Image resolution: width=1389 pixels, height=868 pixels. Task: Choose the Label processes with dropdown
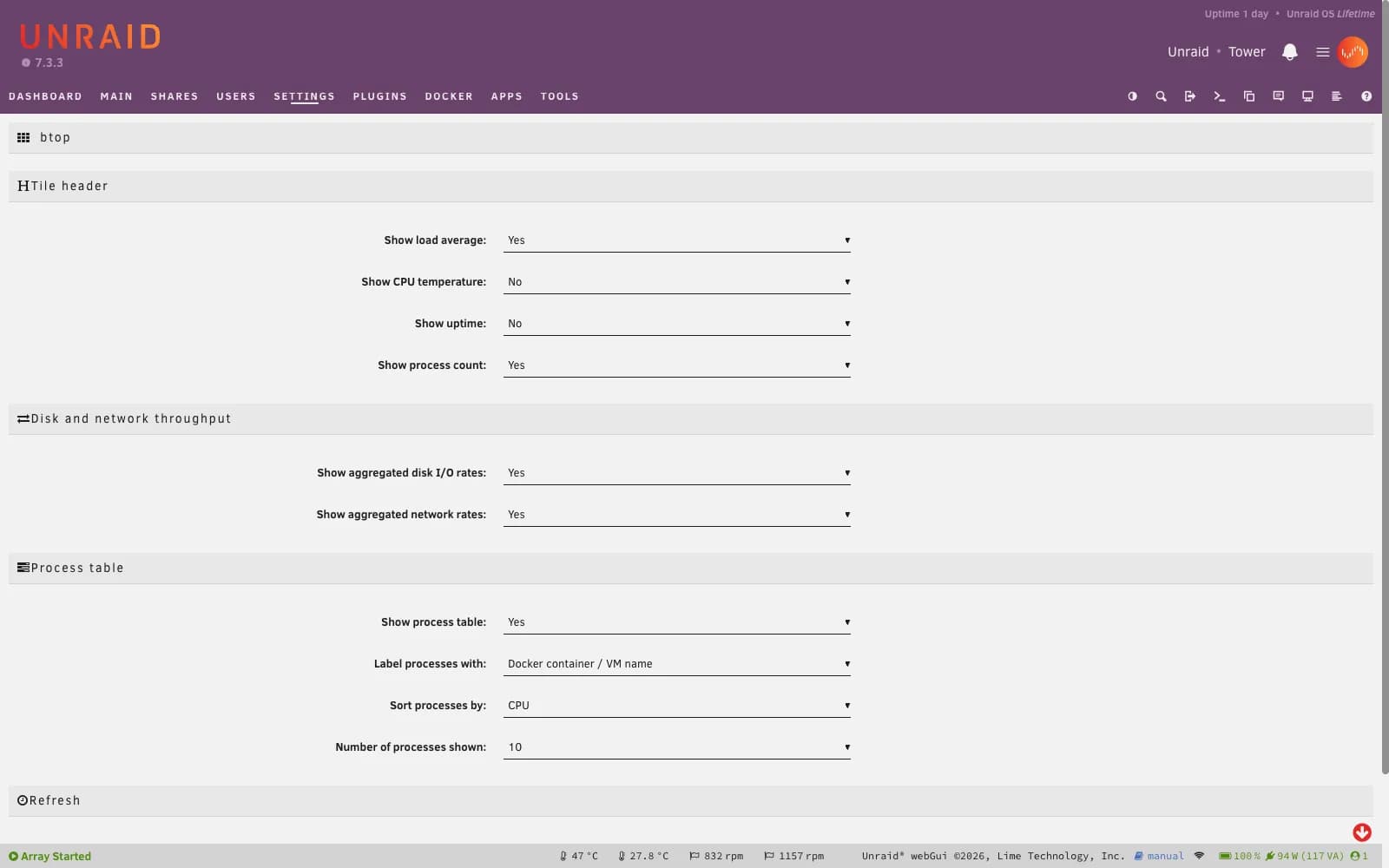pos(677,664)
